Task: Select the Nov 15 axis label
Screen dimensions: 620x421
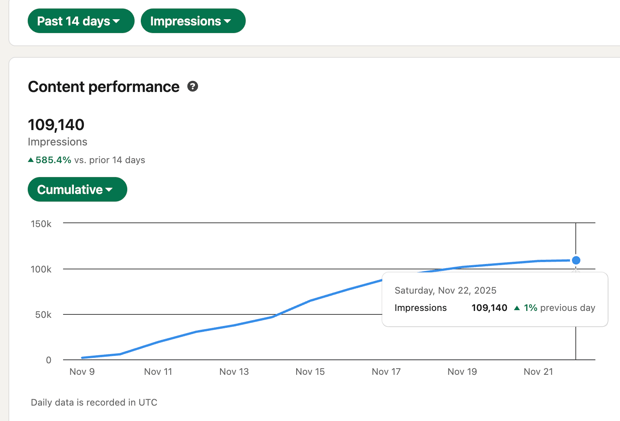Action: click(x=310, y=372)
